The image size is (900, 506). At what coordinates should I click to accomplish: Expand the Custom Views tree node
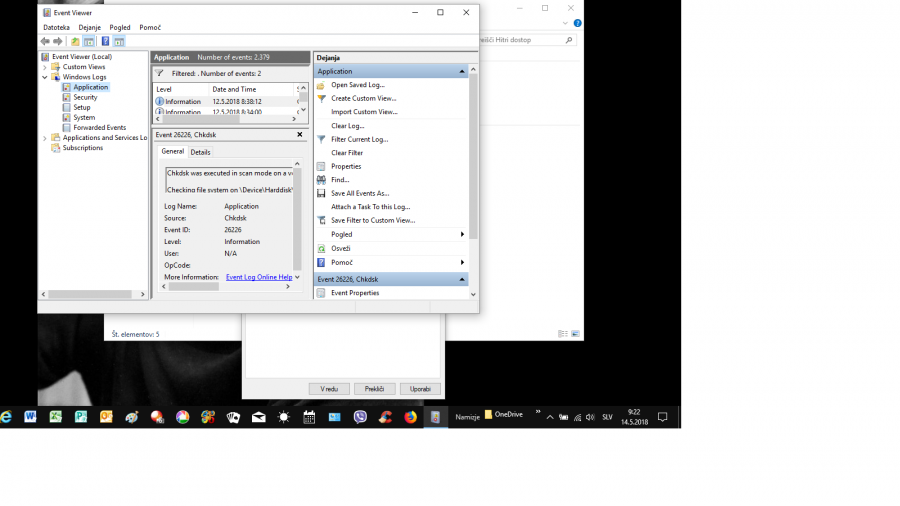pos(45,67)
